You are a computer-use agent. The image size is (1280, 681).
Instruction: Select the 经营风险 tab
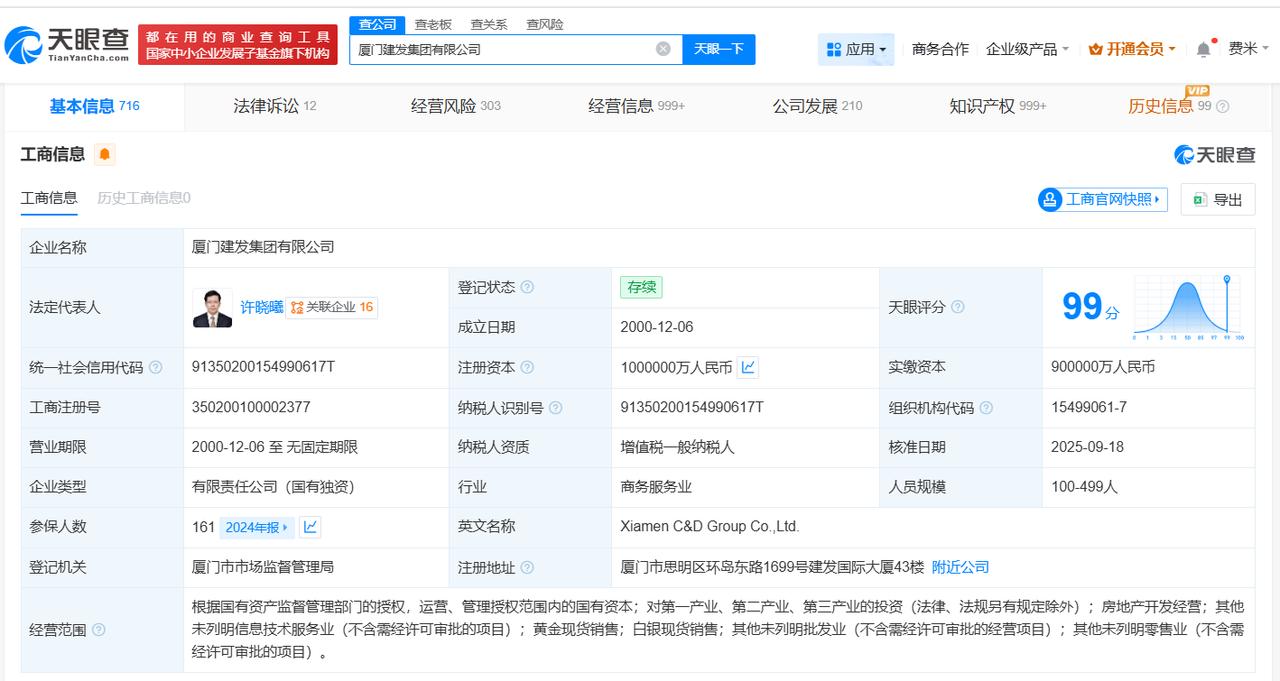pyautogui.click(x=456, y=106)
